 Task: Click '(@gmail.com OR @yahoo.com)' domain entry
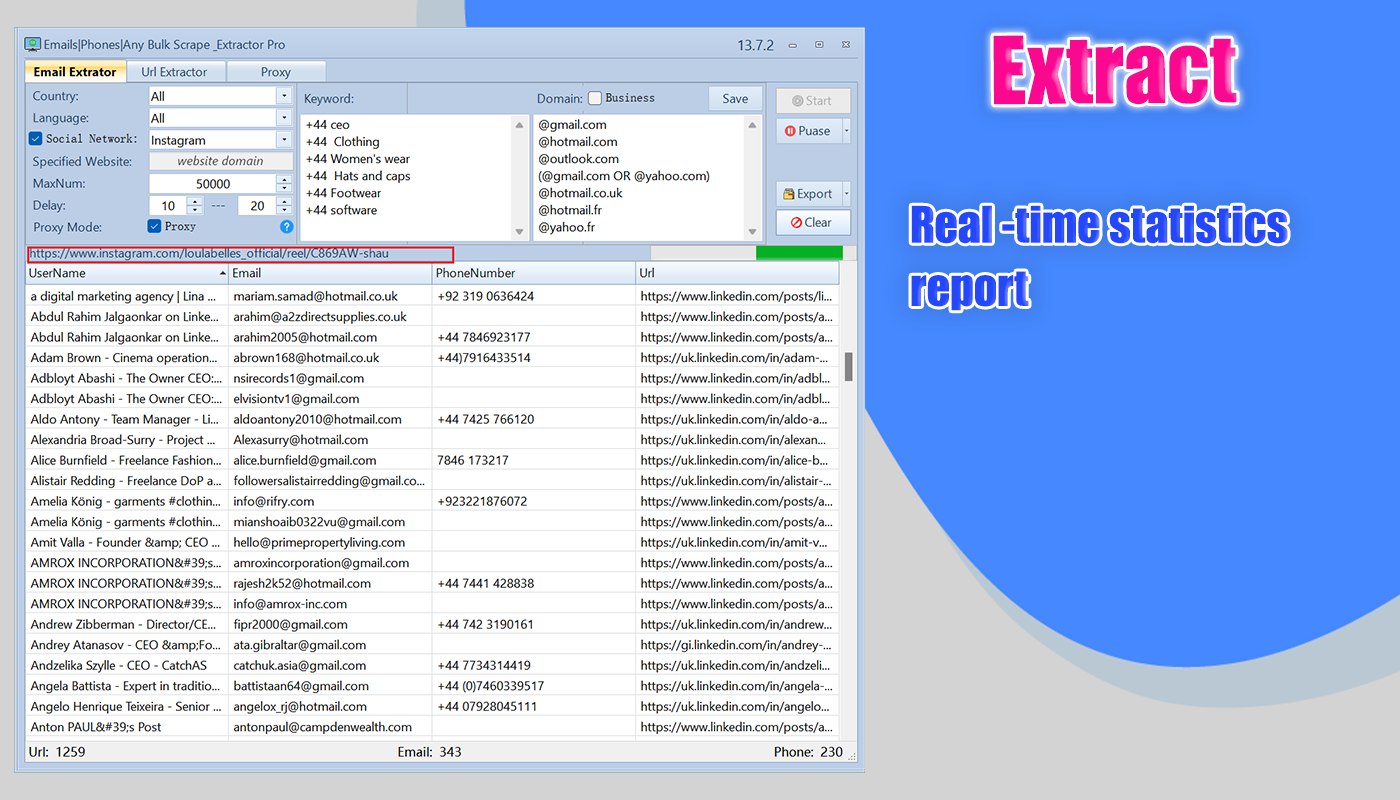click(624, 176)
